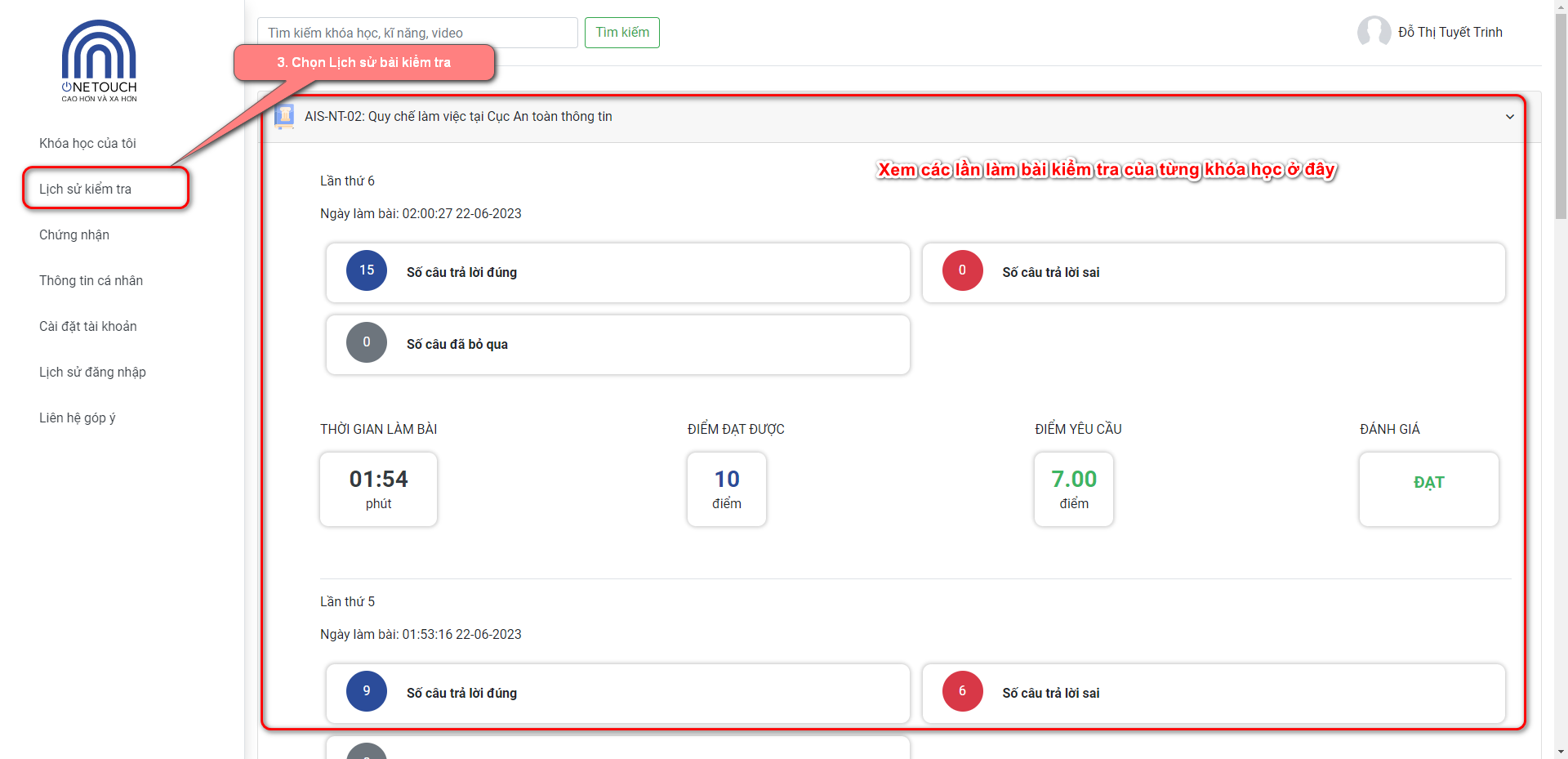
Task: Select Lịch sử kiểm tra menu item
Action: [x=86, y=189]
